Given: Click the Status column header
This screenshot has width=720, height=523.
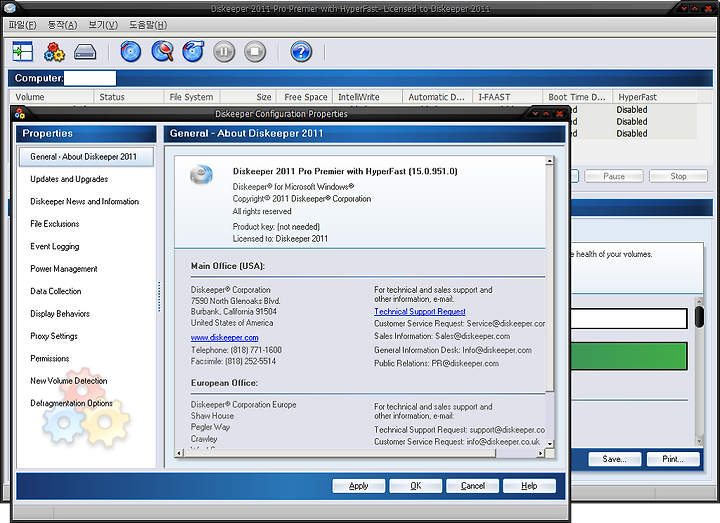Looking at the screenshot, I should [129, 97].
